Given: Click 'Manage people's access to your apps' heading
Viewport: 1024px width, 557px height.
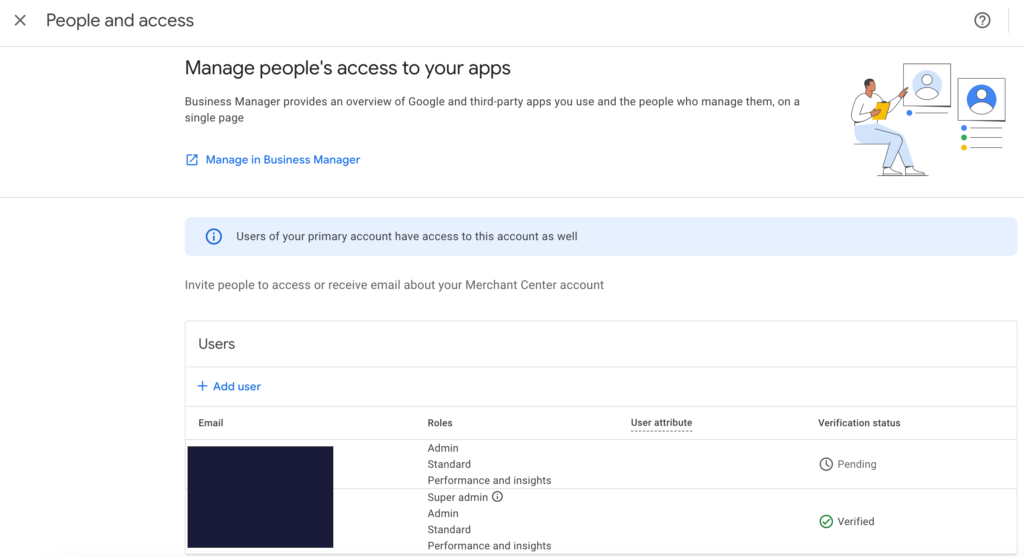Looking at the screenshot, I should [348, 68].
